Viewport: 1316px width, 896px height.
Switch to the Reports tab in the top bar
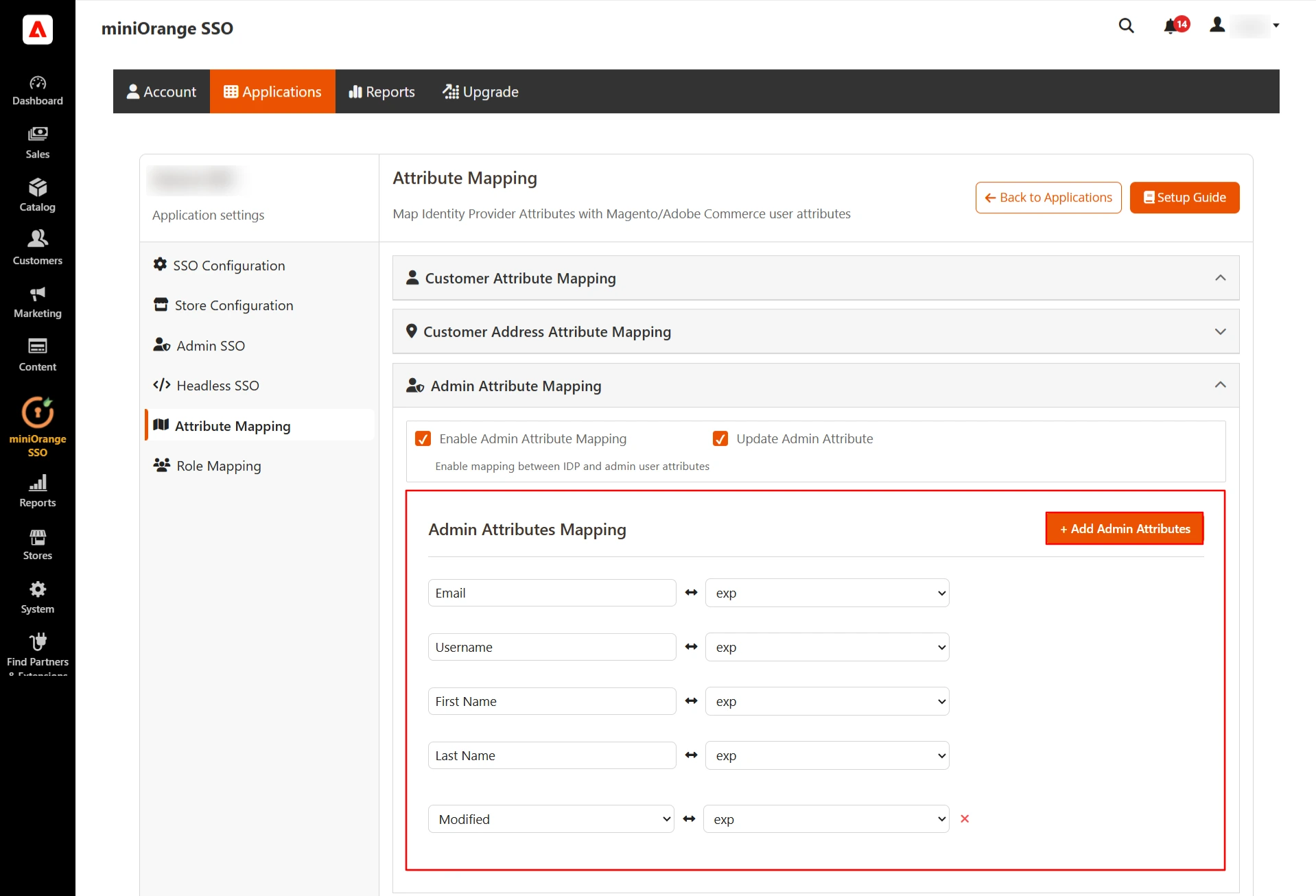[x=381, y=91]
